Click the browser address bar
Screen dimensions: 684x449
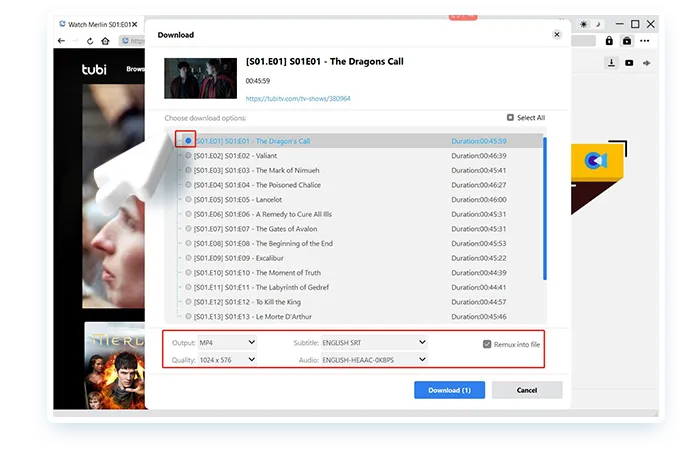[132, 41]
